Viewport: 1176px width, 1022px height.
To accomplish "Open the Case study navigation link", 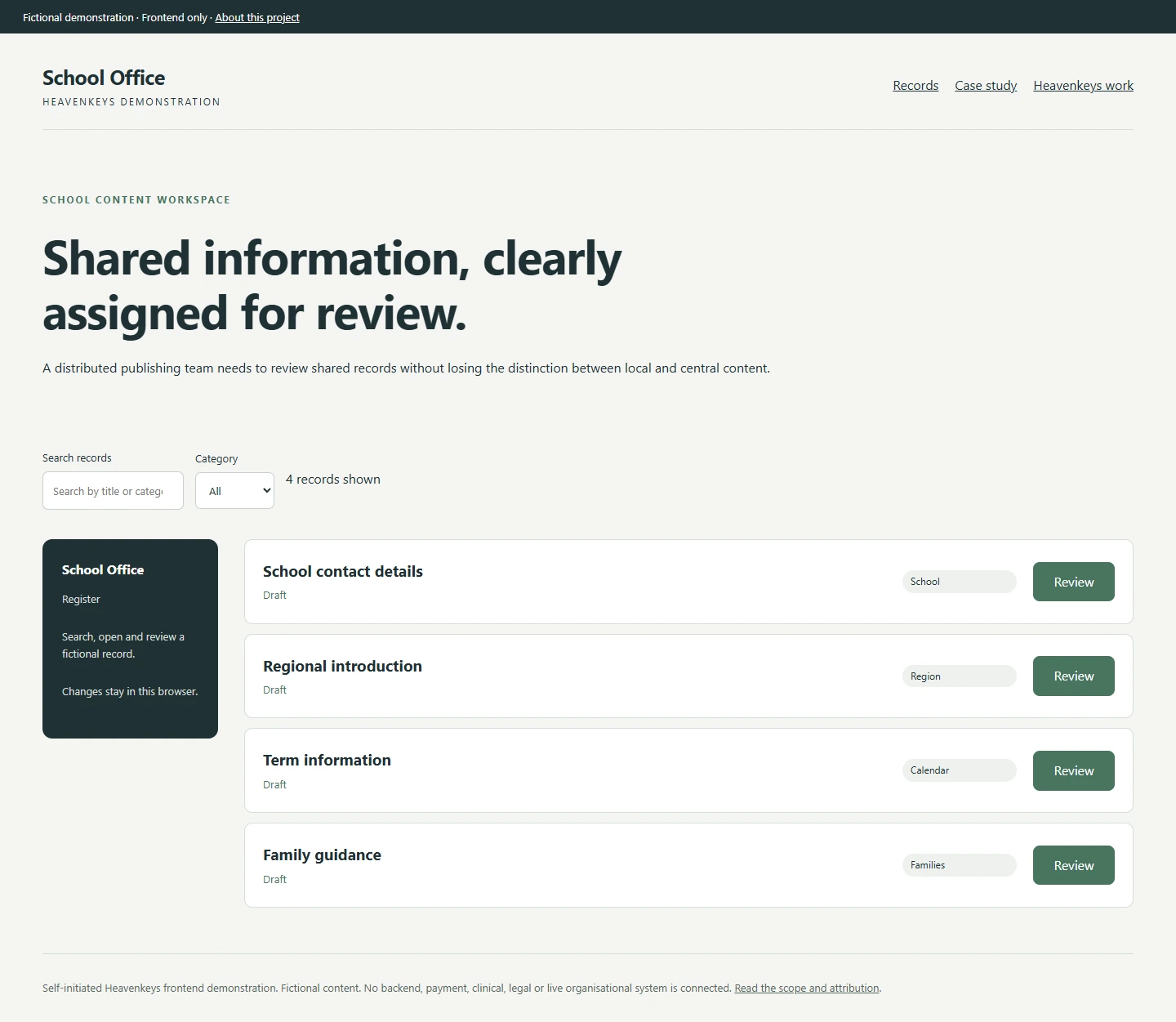I will click(986, 86).
